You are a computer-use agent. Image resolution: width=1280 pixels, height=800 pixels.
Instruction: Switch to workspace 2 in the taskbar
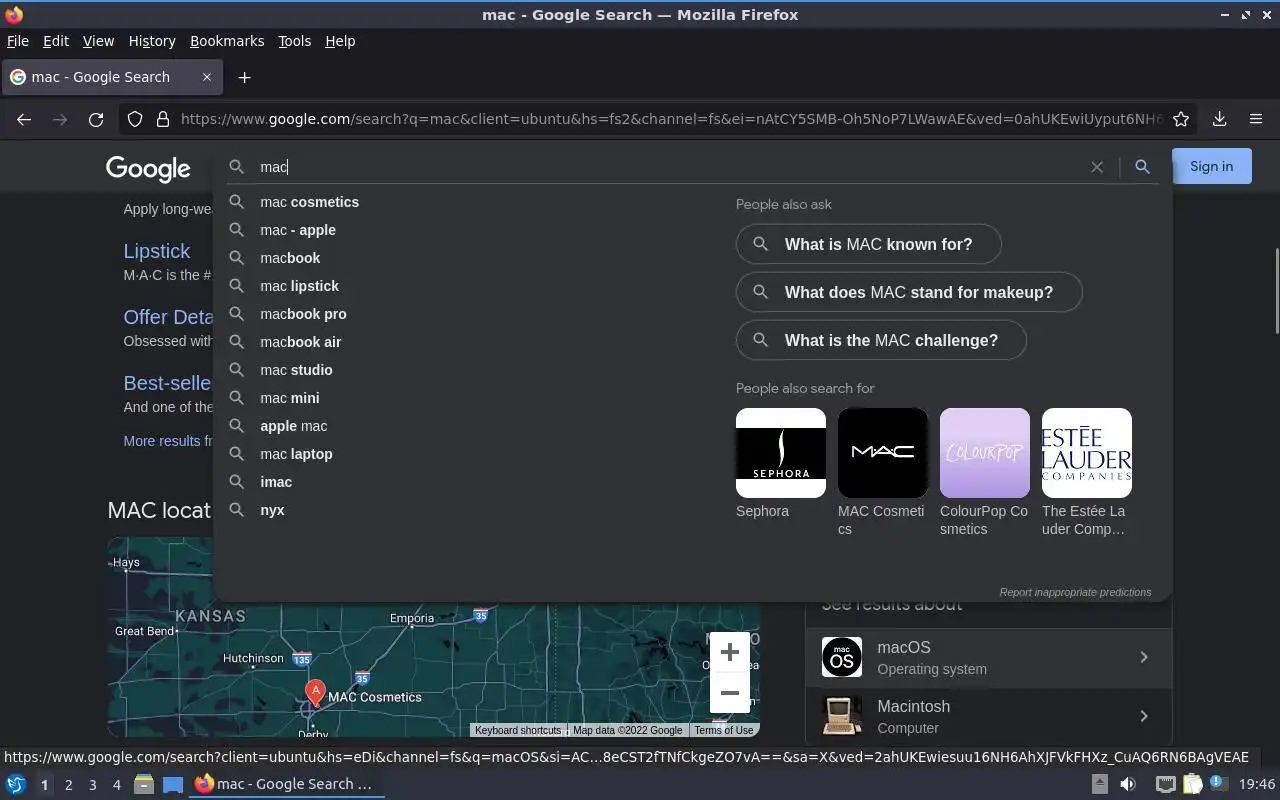click(x=68, y=785)
